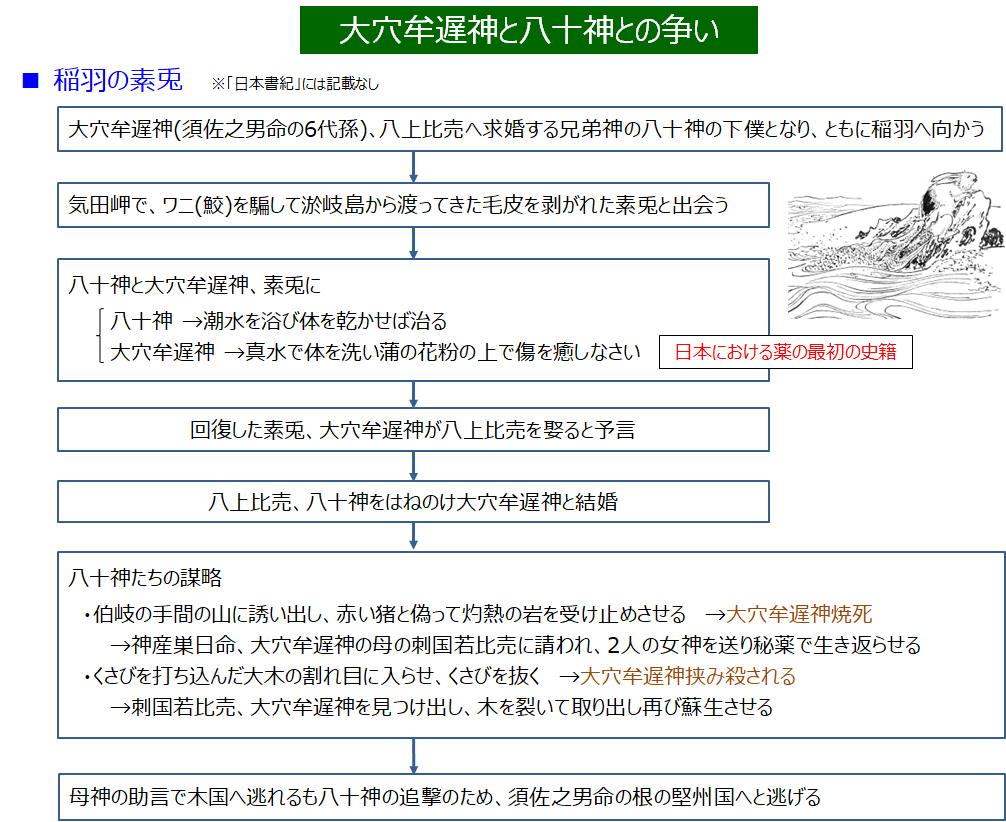Select the top box about 大穴牟遅神 heading to 稲羽
Image resolution: width=1006 pixels, height=822 pixels.
pyautogui.click(x=529, y=129)
